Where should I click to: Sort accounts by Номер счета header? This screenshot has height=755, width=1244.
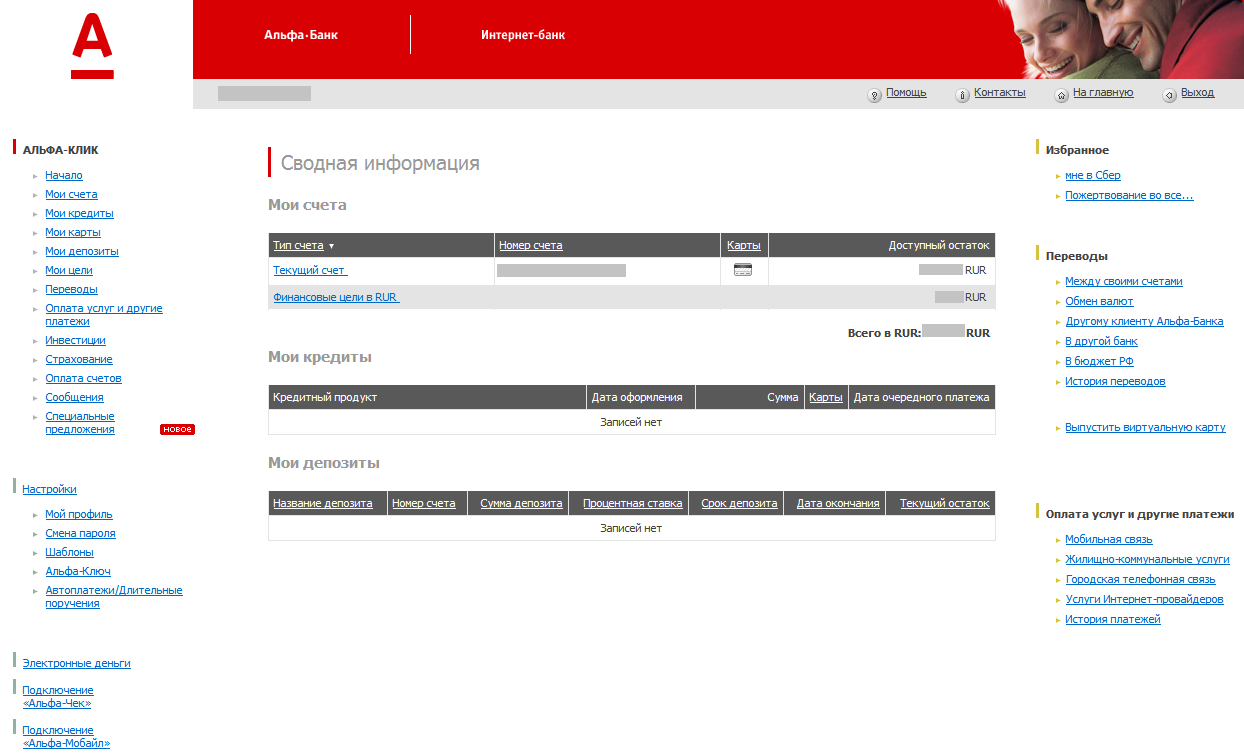pyautogui.click(x=530, y=245)
